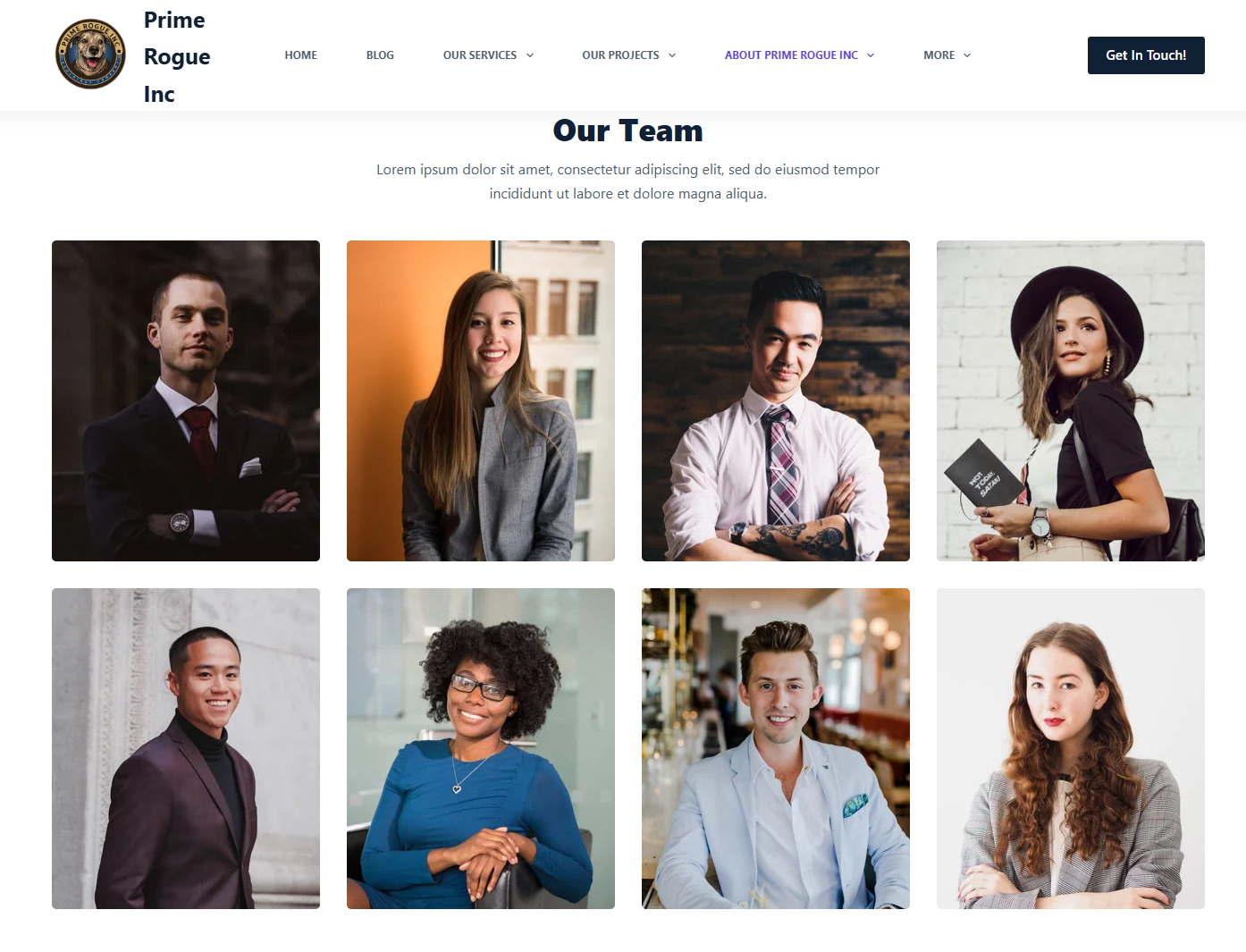Open the About Prime Rogue Inc chevron

coord(871,55)
